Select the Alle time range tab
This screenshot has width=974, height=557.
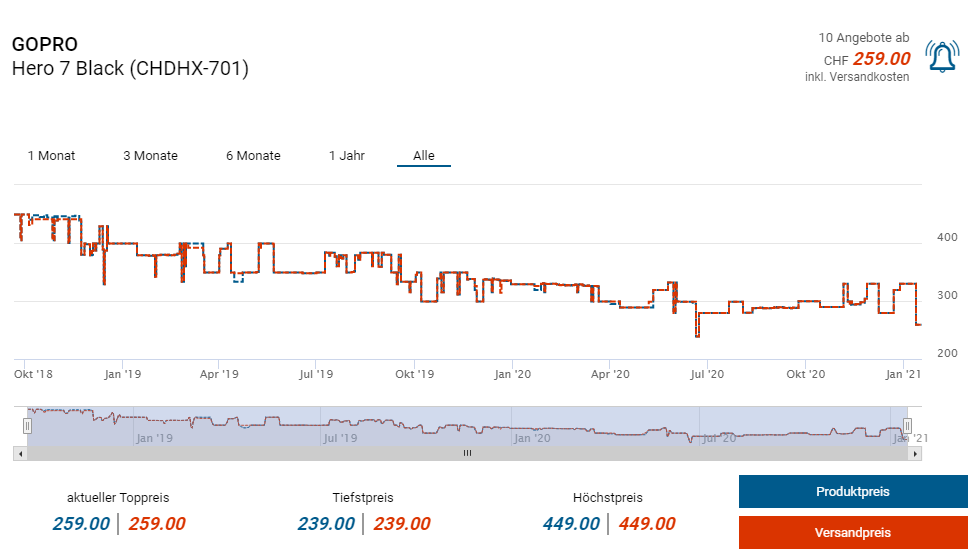click(x=424, y=155)
